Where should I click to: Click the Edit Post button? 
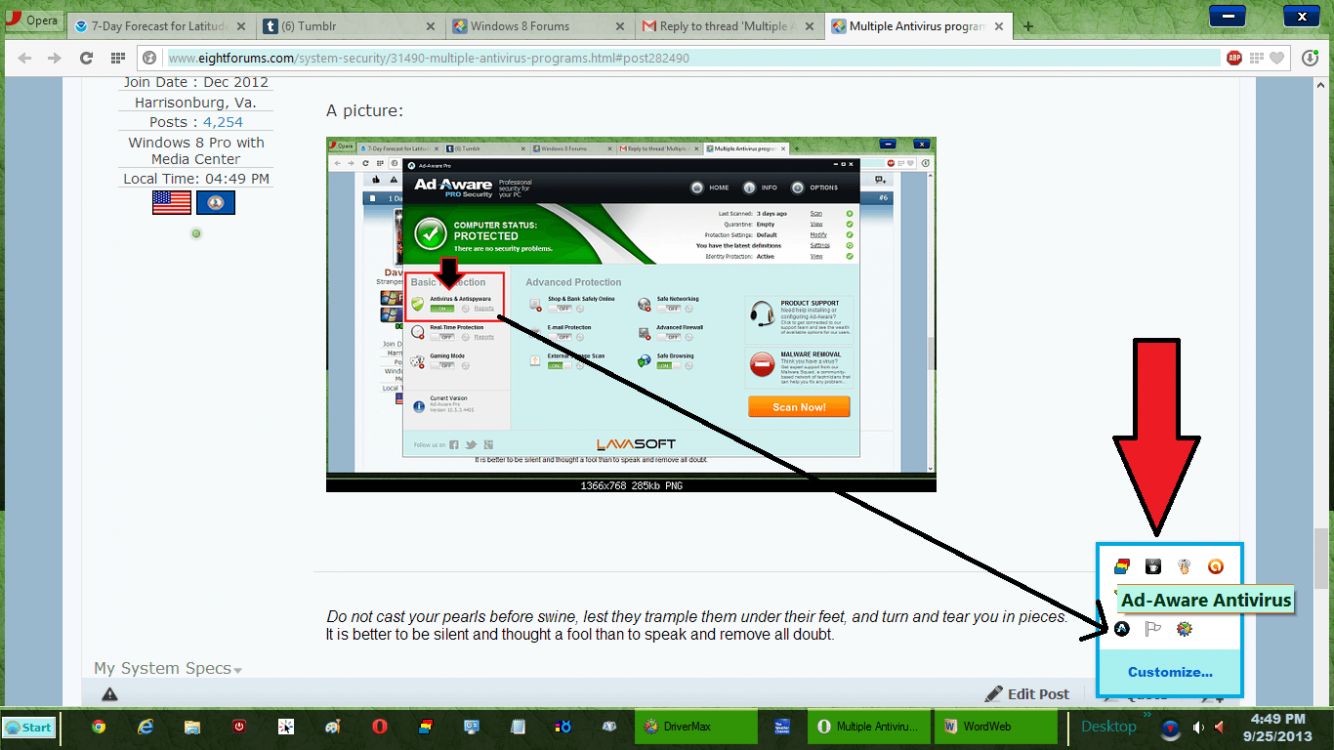1027,694
